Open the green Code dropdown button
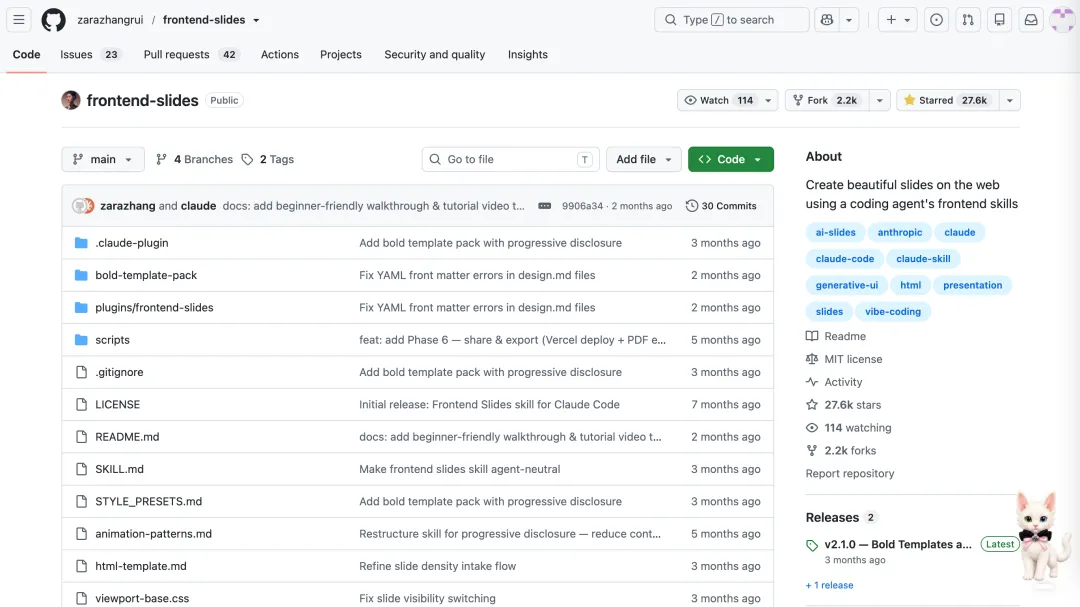Image resolution: width=1080 pixels, height=607 pixels. [x=731, y=159]
